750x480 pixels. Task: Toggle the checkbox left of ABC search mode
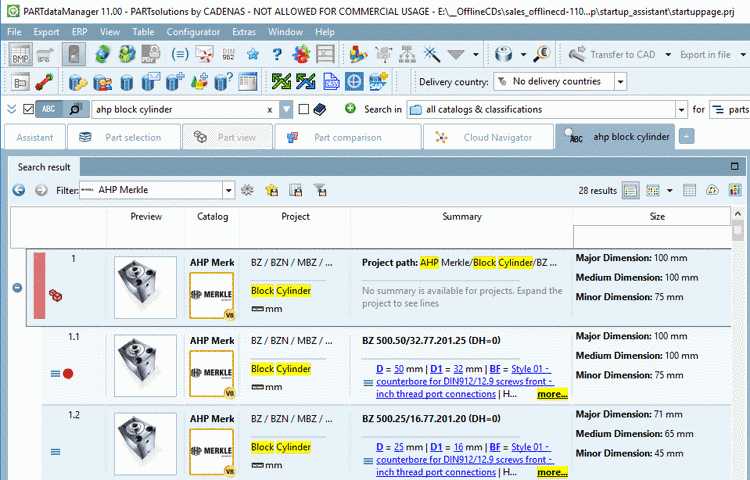click(x=28, y=109)
